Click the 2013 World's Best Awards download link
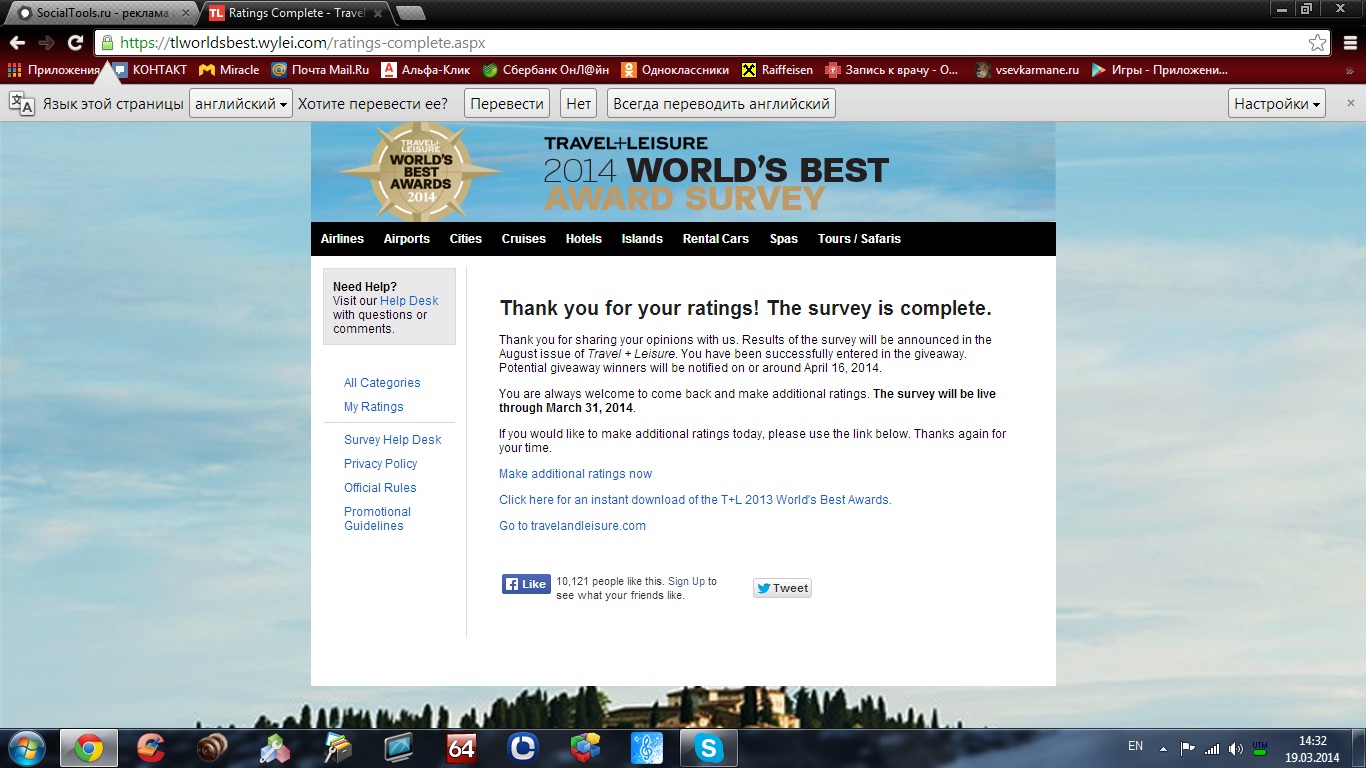1366x768 pixels. click(695, 500)
